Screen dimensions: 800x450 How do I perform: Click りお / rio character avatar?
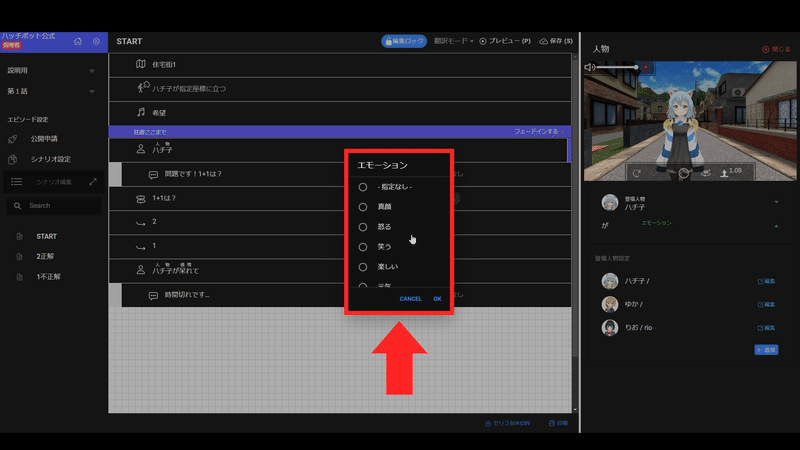pos(610,328)
